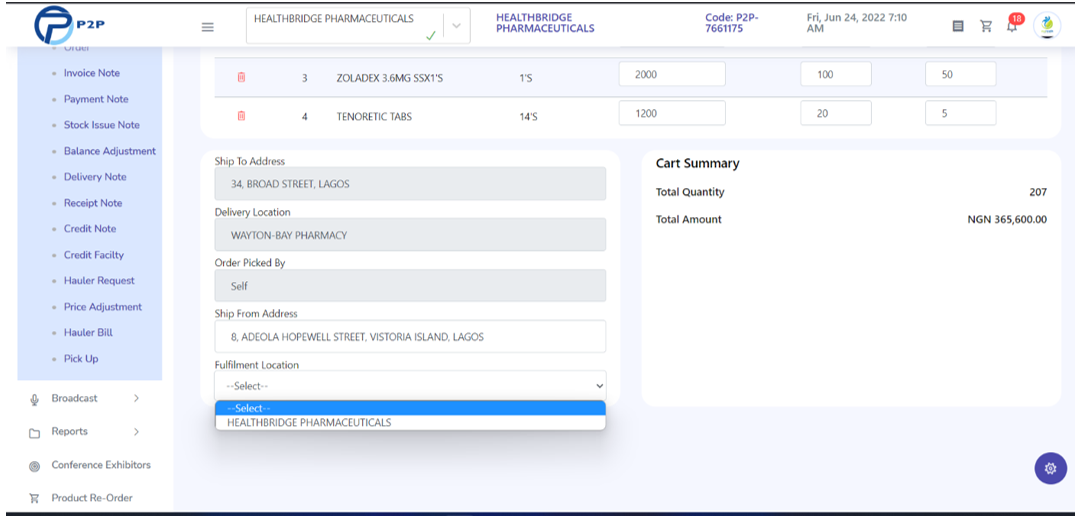Click the TENORETIC field showing 5
This screenshot has height=516, width=1079.
pyautogui.click(x=961, y=113)
